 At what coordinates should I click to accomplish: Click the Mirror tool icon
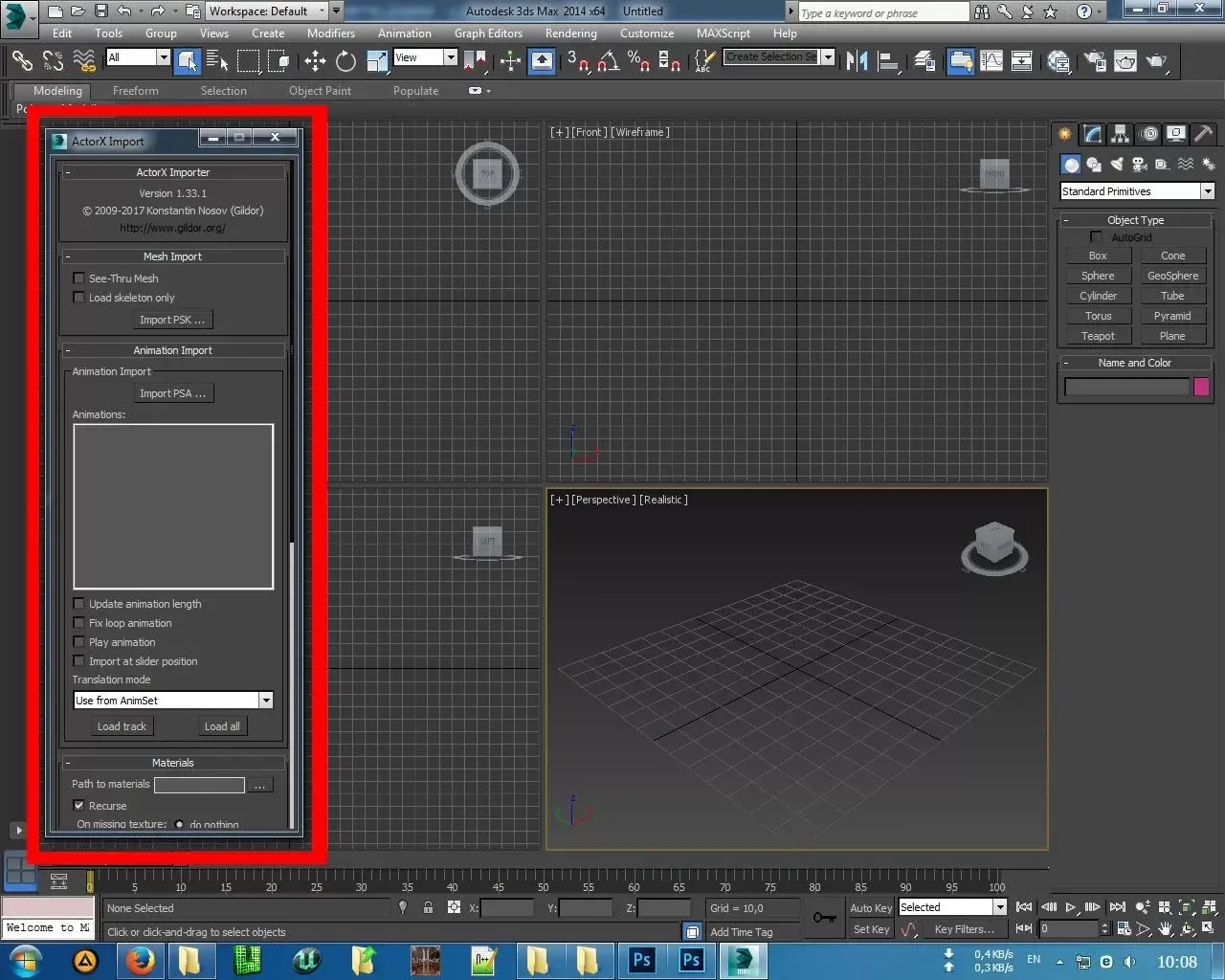[857, 61]
